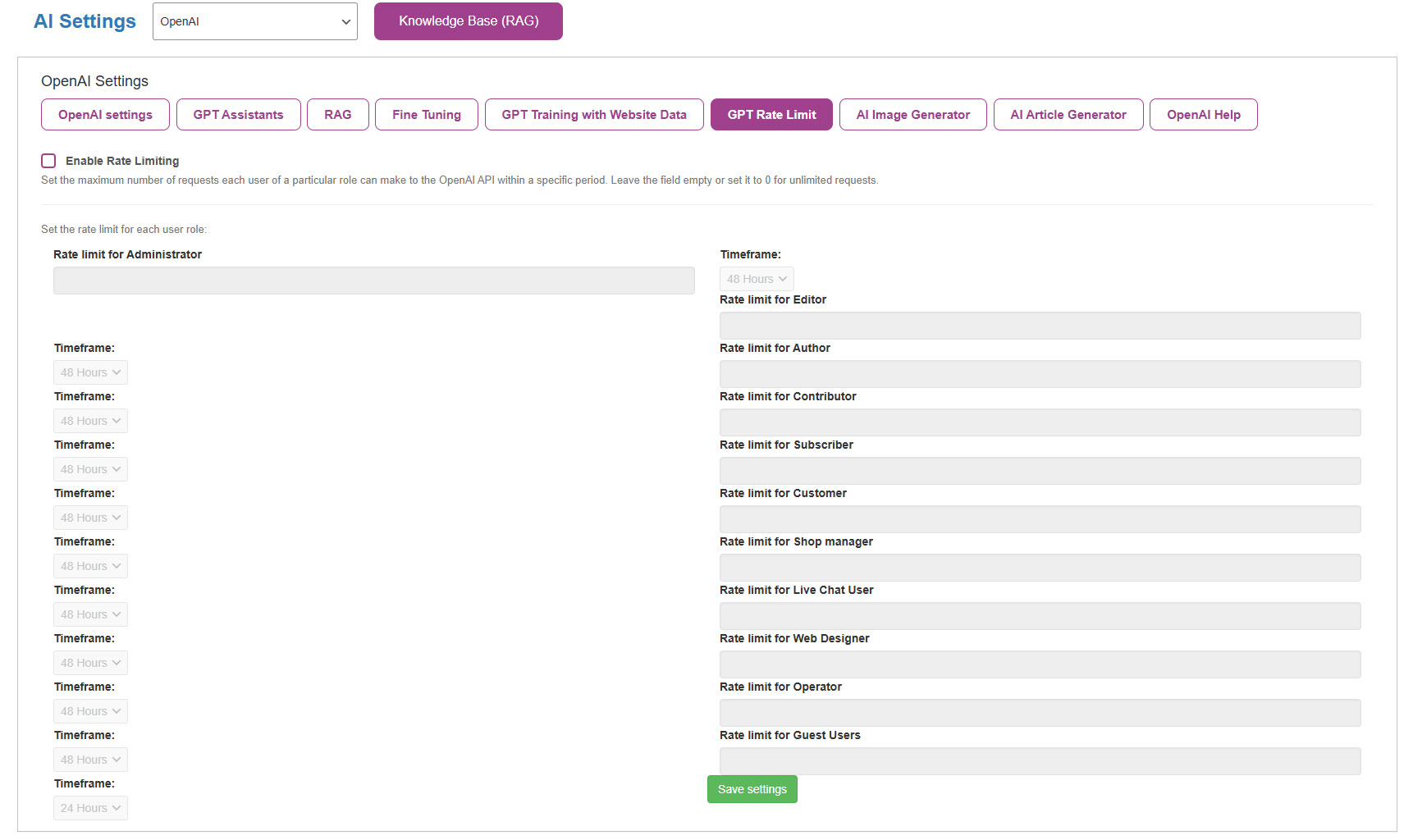The image size is (1413, 840).
Task: Switch to the AI Image Generator tab
Action: click(912, 115)
